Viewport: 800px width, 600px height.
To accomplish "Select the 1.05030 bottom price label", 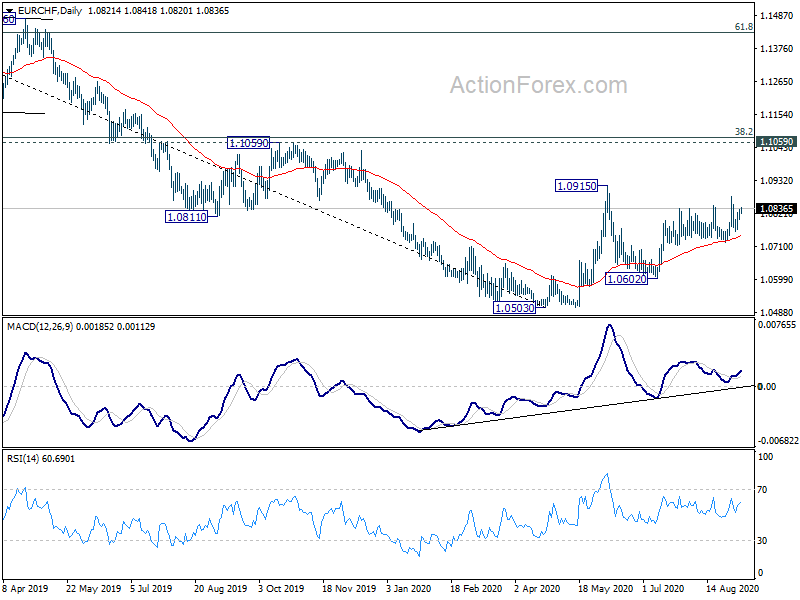I will [x=514, y=308].
